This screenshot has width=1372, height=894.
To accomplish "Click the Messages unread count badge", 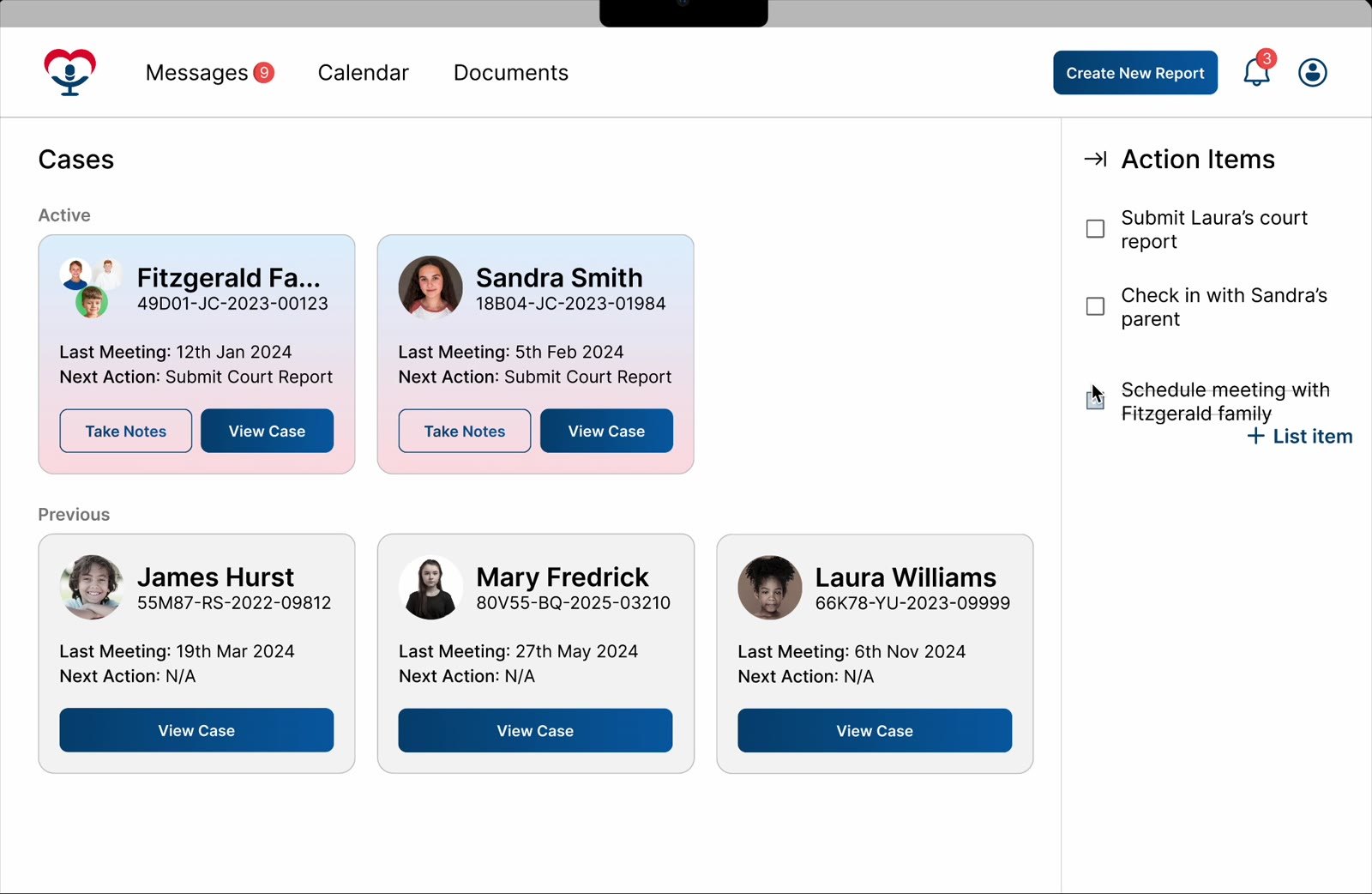I will point(264,73).
